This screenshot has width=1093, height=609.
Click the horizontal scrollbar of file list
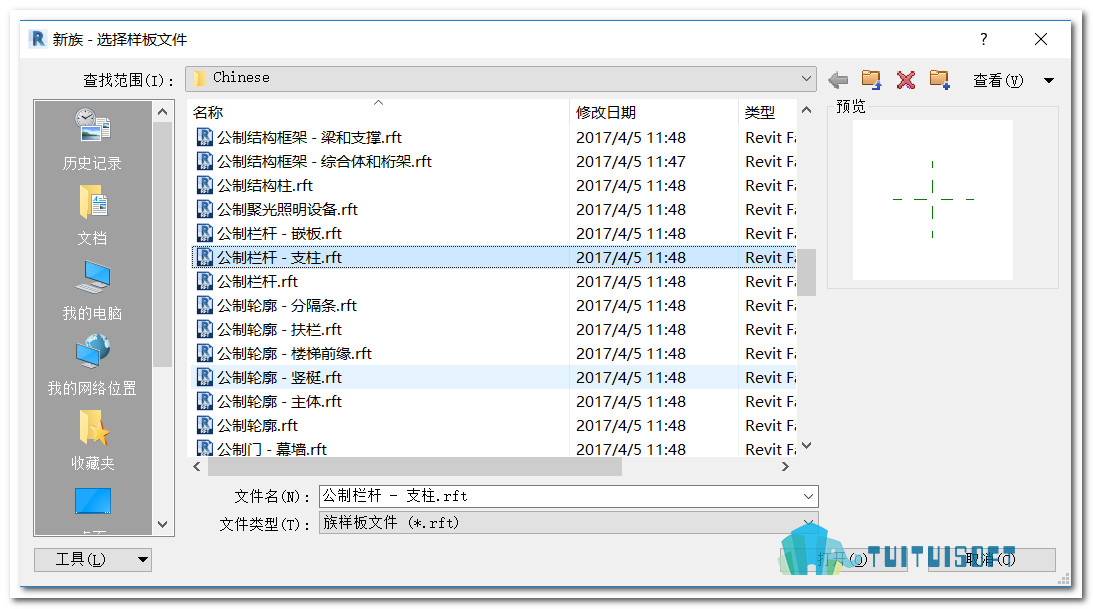point(414,467)
